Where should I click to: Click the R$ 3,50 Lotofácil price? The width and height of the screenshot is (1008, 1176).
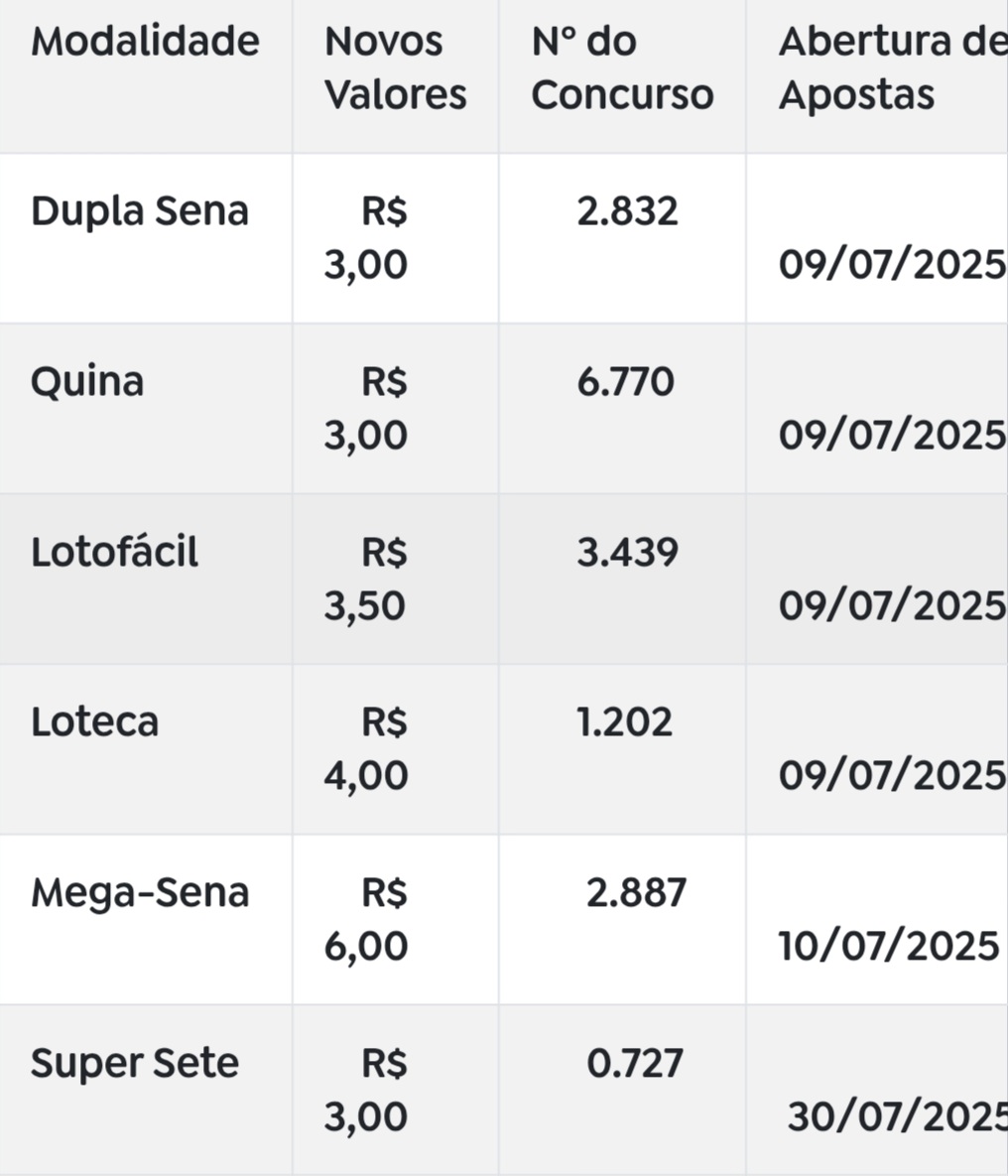click(366, 579)
